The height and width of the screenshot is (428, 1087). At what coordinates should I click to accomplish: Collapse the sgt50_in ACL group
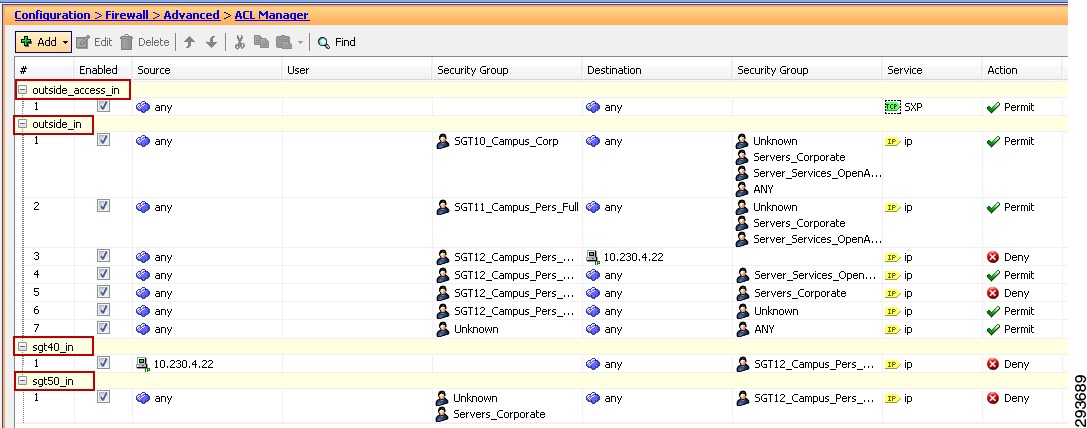[23, 381]
